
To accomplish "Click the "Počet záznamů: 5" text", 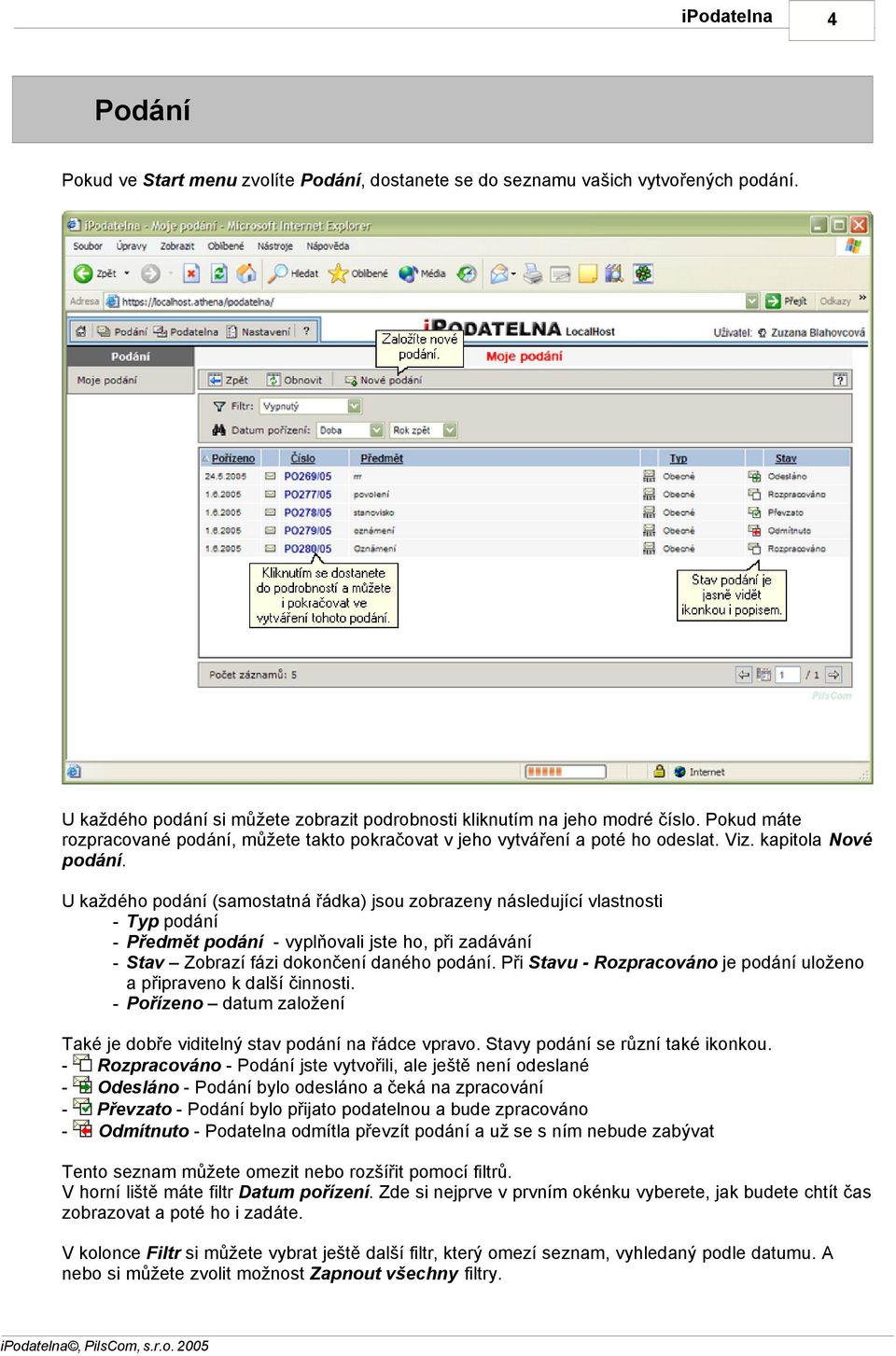I will coord(253,674).
